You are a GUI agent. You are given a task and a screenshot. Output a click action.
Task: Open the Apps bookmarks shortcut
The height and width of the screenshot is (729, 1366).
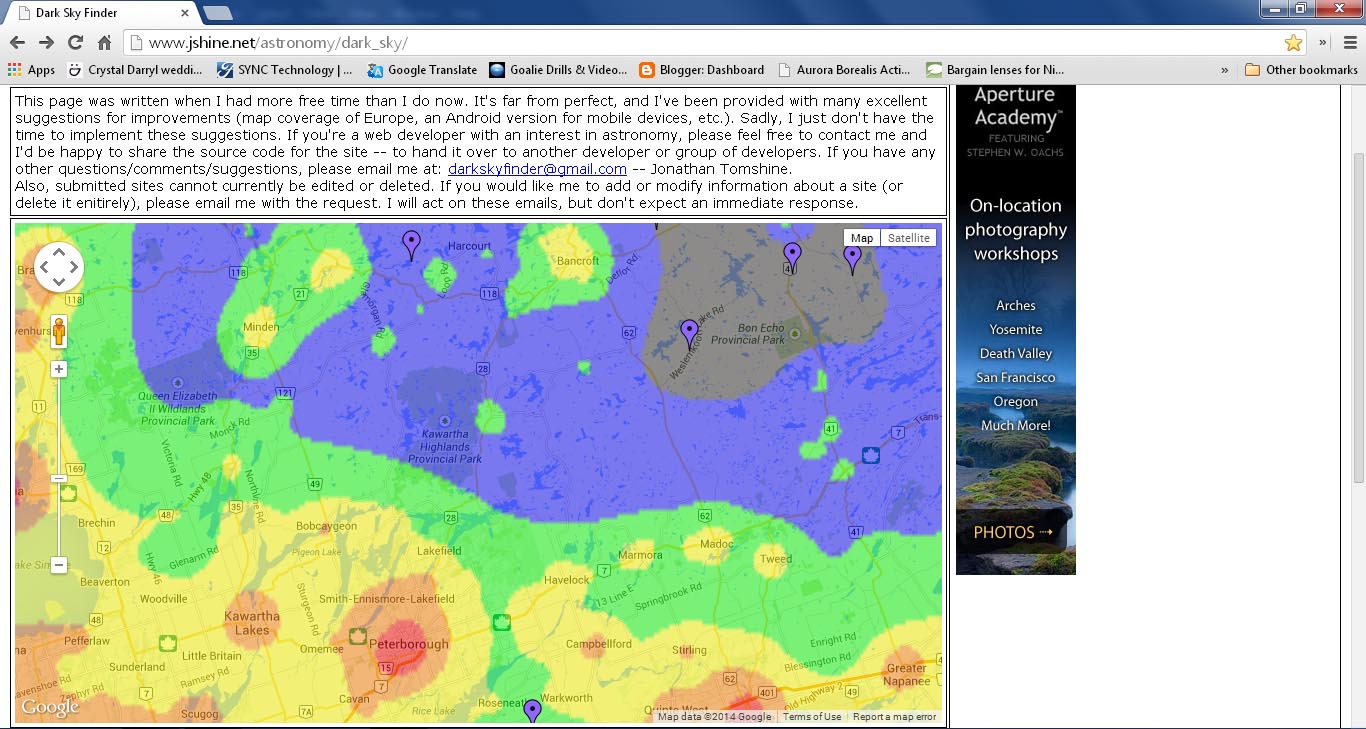[x=31, y=70]
